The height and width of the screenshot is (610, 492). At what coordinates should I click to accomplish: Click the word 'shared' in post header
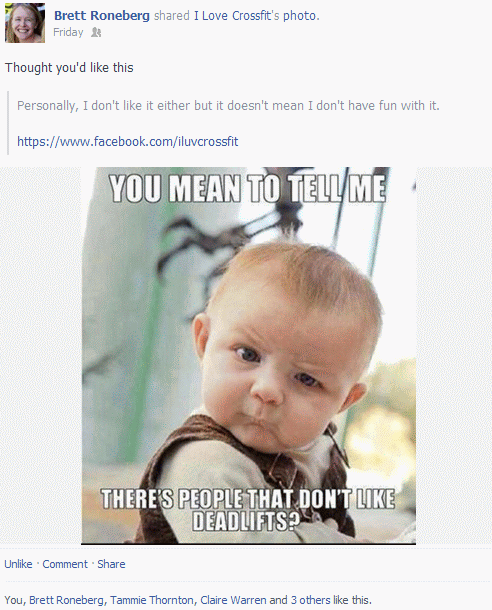point(172,16)
